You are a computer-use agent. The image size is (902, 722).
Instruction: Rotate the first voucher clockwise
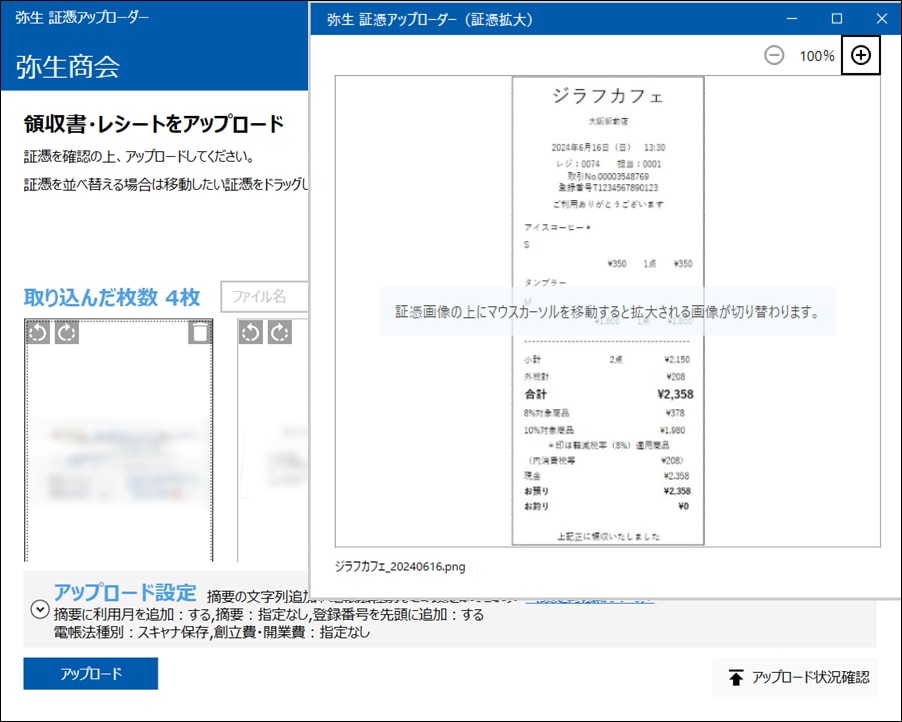coord(66,333)
